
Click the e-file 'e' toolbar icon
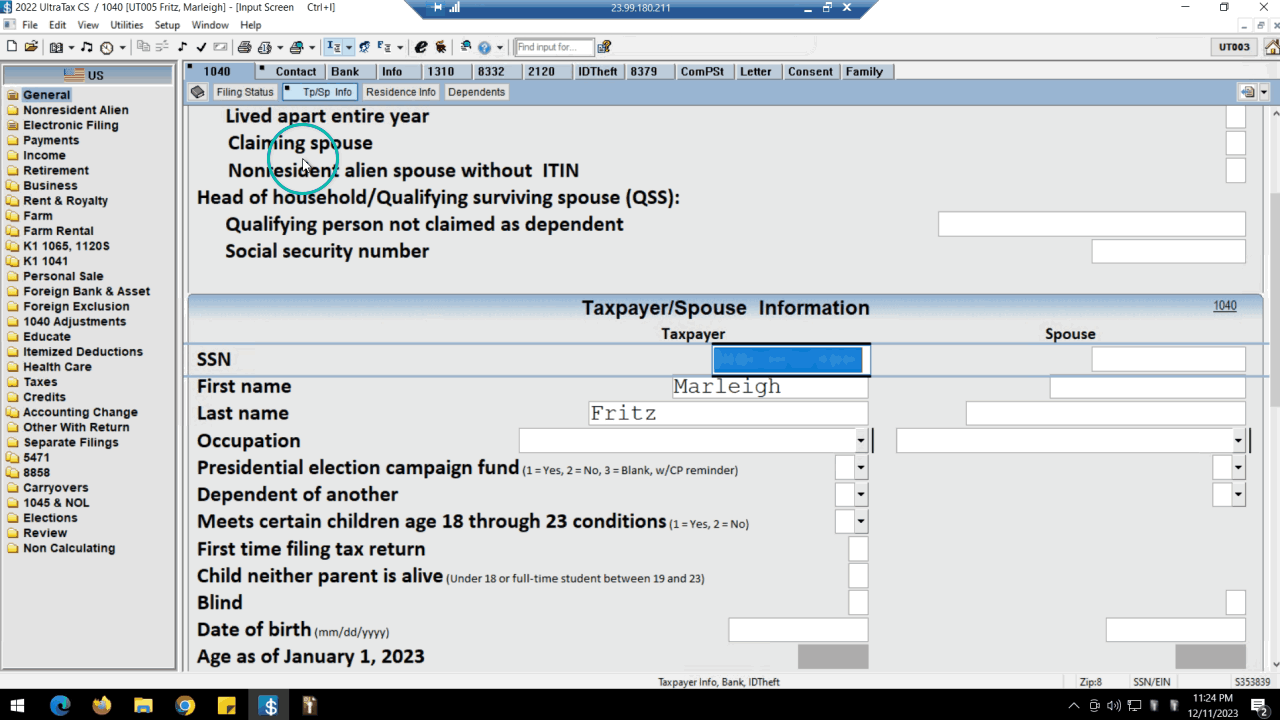point(421,47)
